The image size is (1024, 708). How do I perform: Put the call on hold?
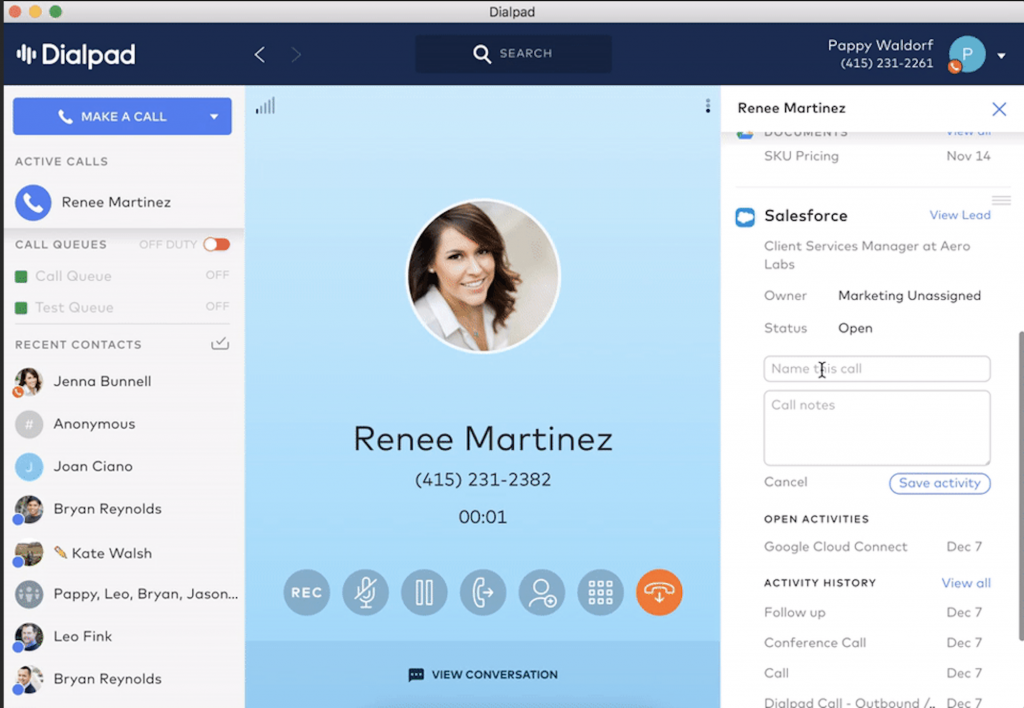point(424,592)
